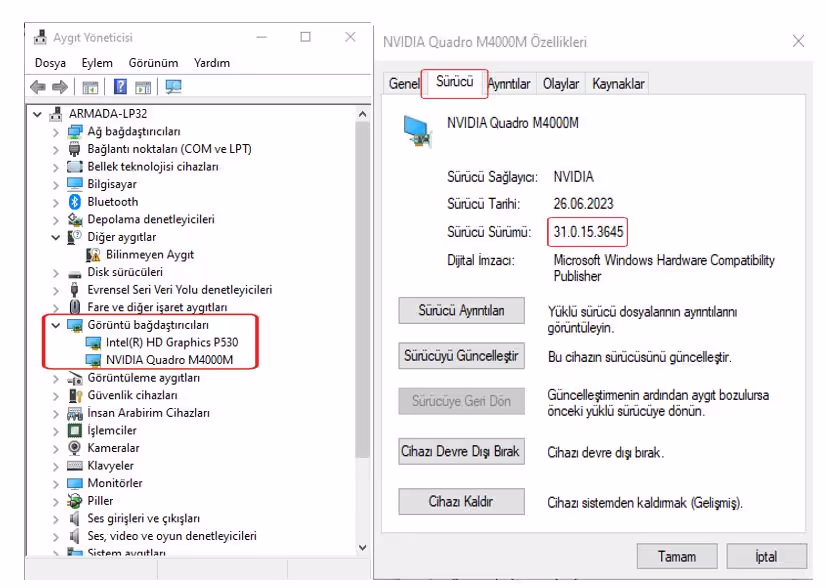Image resolution: width=826 pixels, height=588 pixels.
Task: Open the Eylem menu
Action: point(97,63)
